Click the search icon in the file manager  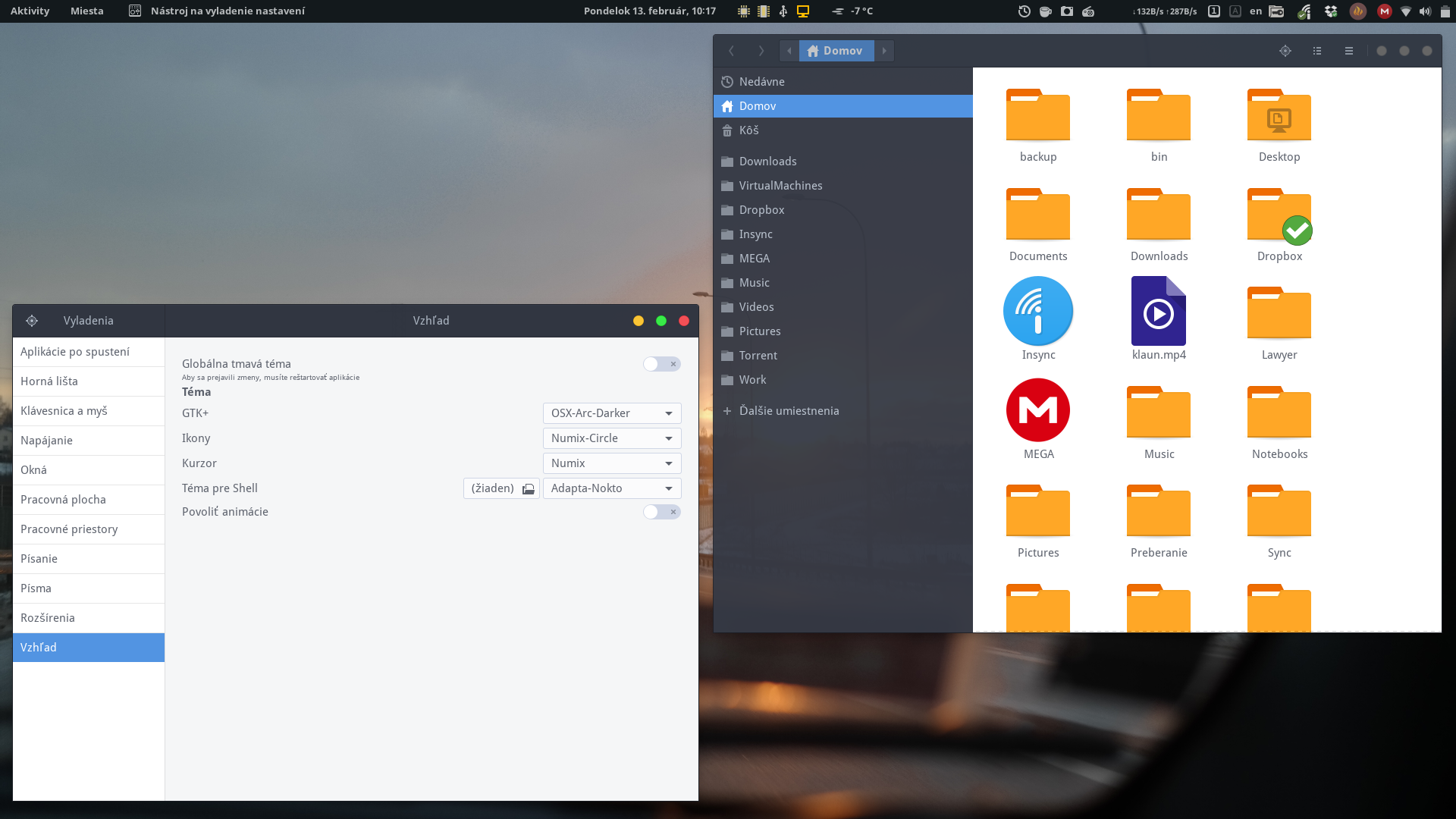[1285, 50]
